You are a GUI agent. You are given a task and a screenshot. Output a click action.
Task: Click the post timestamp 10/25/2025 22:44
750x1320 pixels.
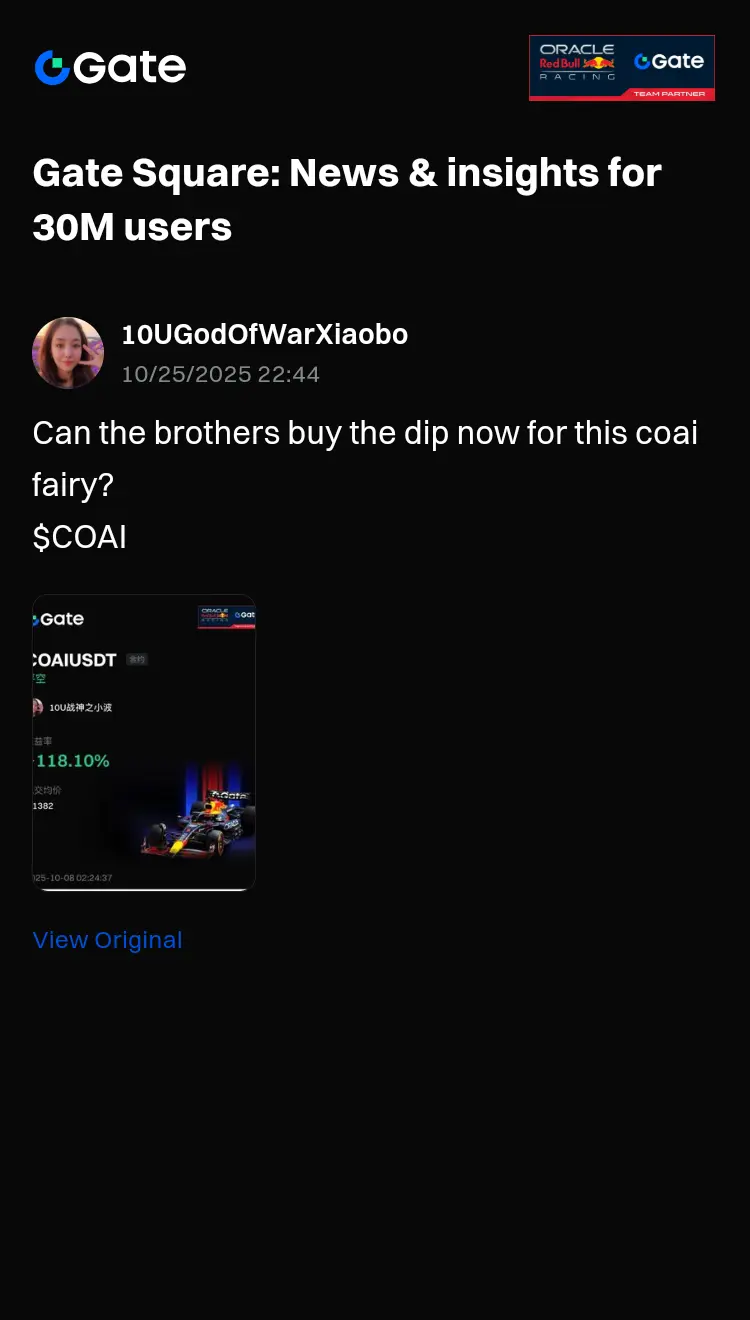(221, 375)
